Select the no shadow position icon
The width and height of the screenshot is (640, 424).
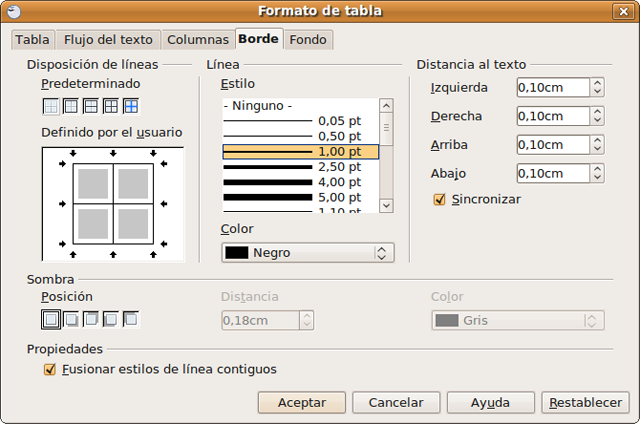point(50,319)
